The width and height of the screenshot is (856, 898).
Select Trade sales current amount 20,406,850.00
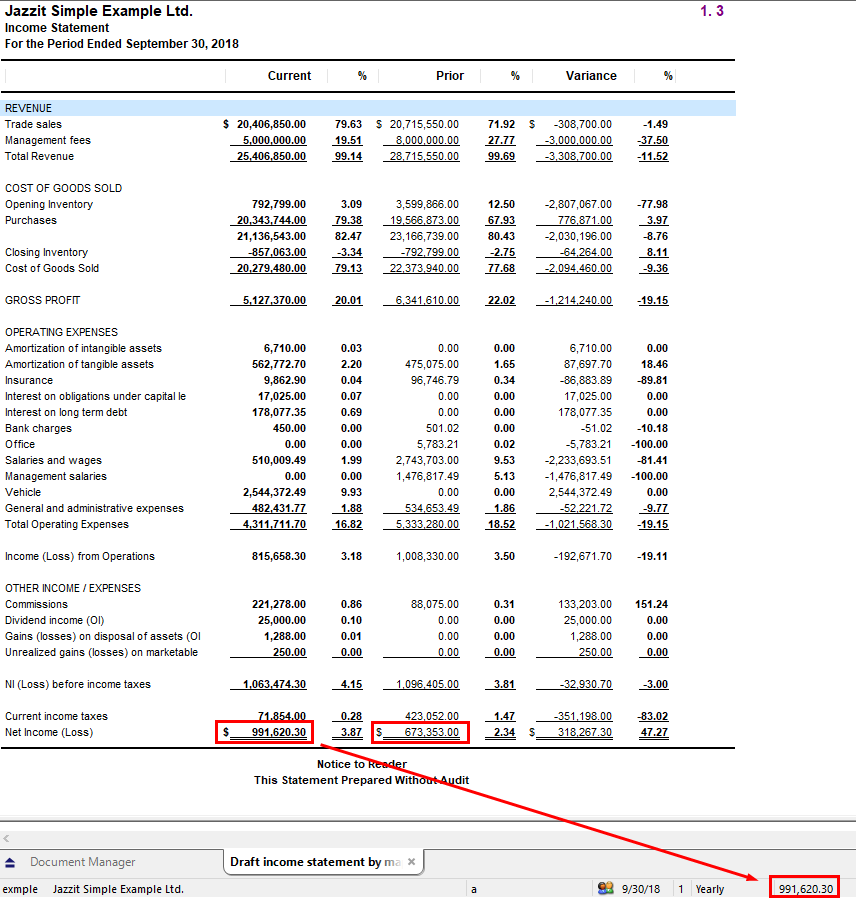pyautogui.click(x=271, y=124)
